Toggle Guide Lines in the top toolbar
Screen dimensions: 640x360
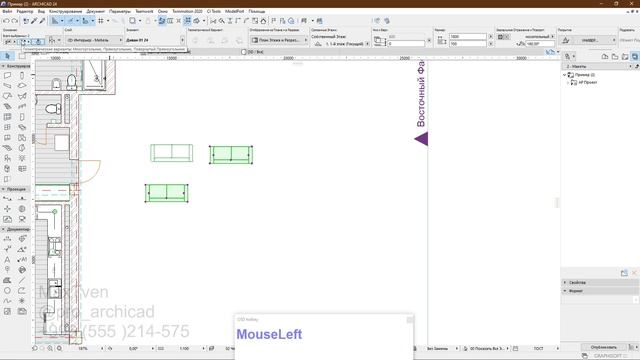click(x=55, y=21)
